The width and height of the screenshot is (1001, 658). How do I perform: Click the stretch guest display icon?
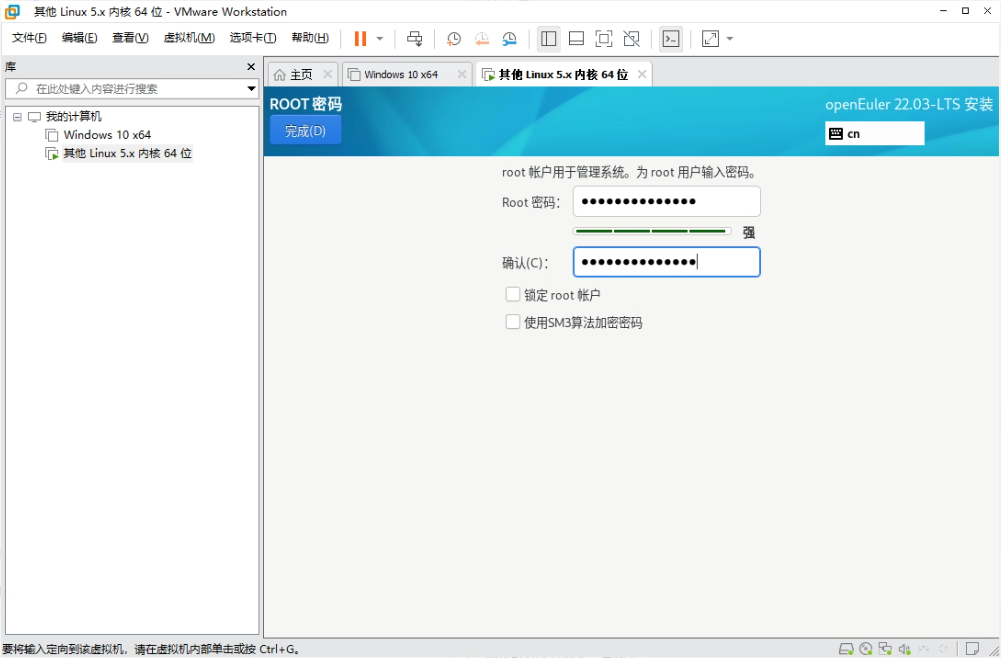[710, 39]
